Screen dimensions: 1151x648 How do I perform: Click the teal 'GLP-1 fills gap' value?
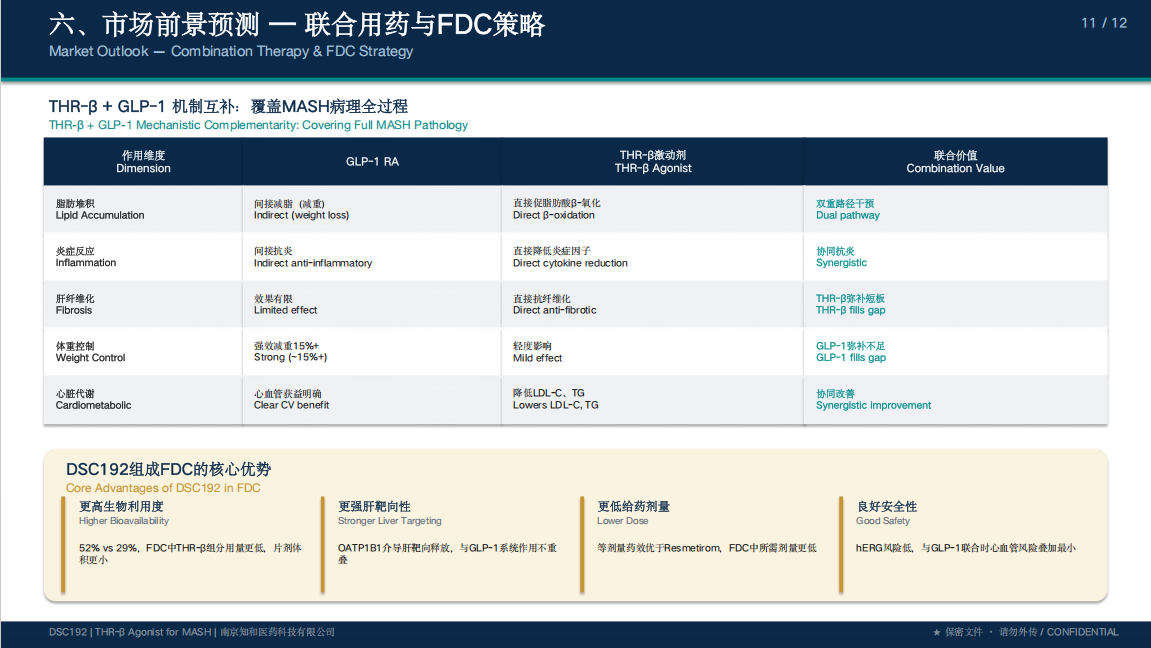pyautogui.click(x=851, y=357)
